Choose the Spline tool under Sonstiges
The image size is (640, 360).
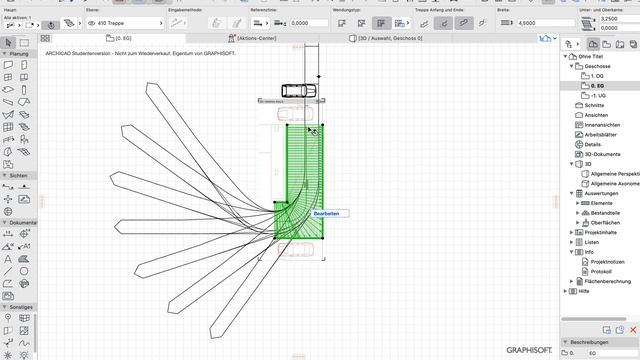click(x=24, y=343)
